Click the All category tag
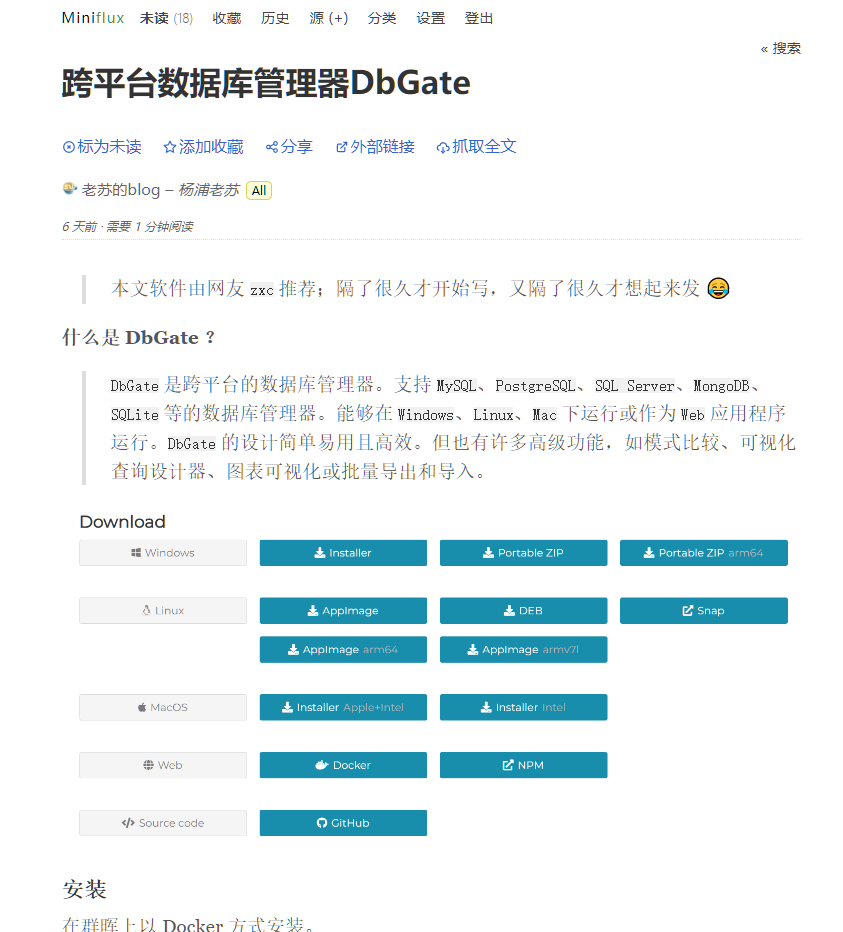 click(x=259, y=190)
